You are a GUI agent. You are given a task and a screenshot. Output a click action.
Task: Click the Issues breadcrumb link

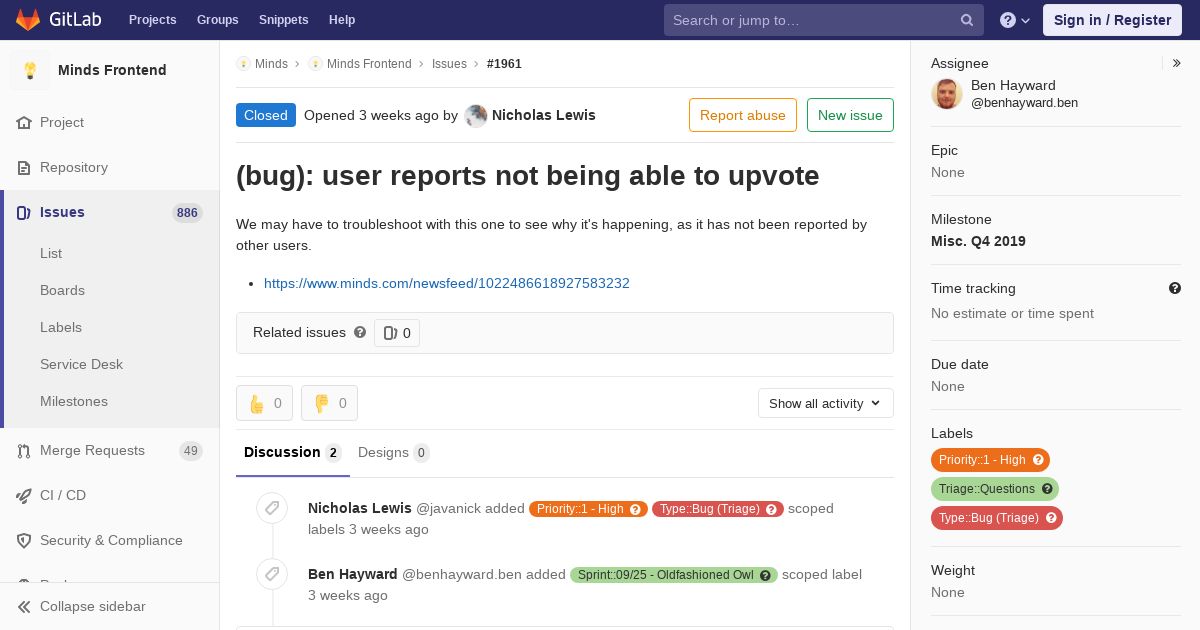tap(449, 63)
